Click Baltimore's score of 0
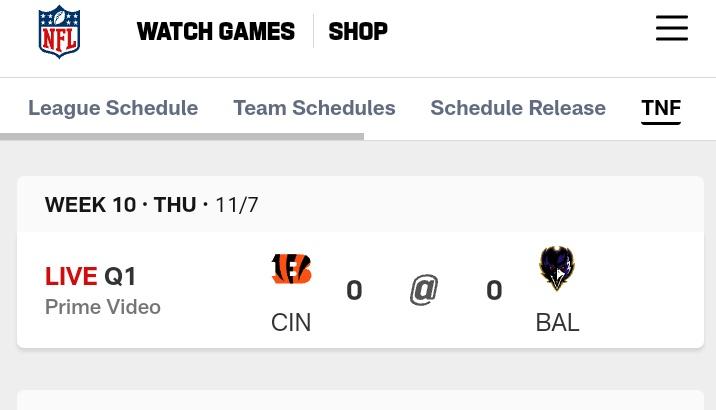 494,290
